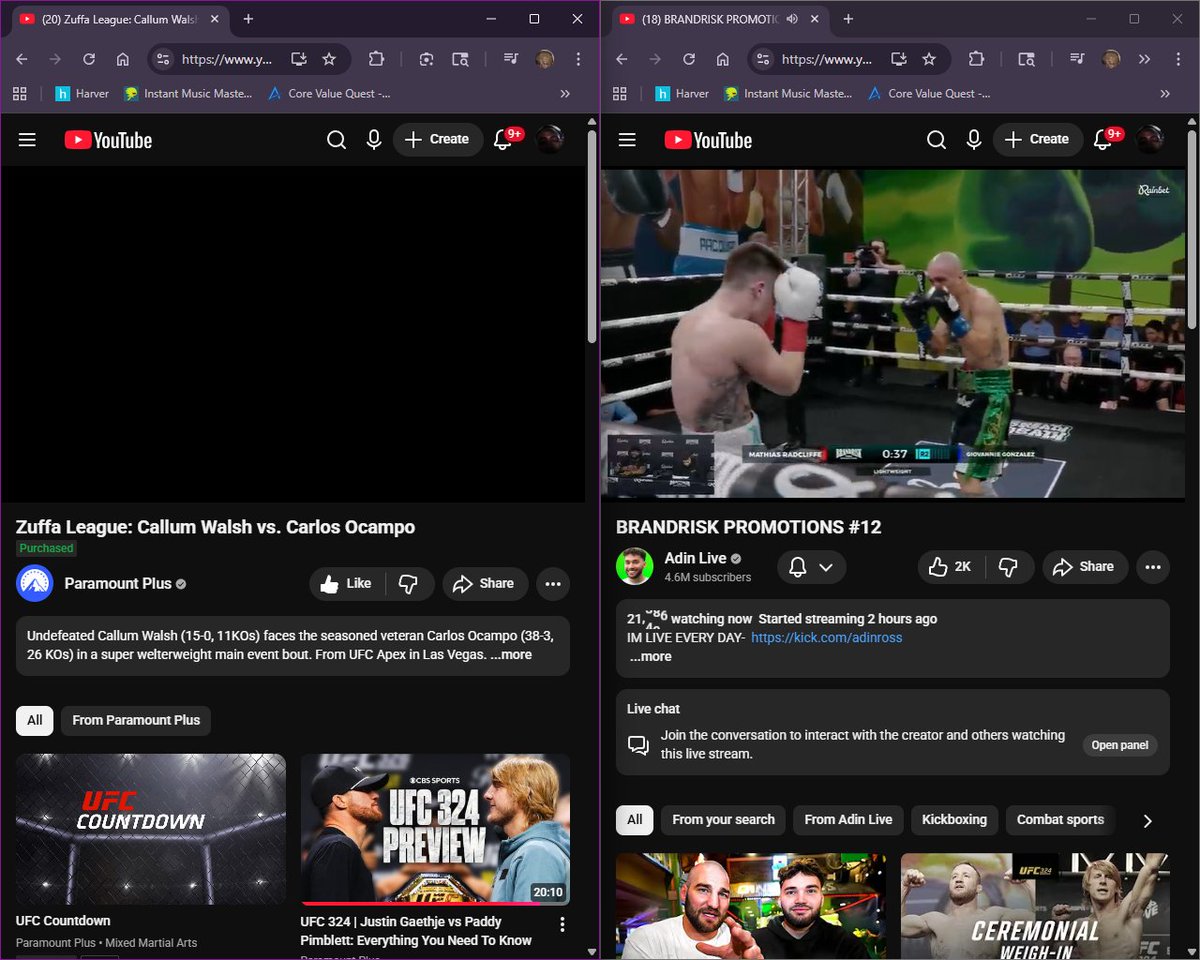Open more actions beside Share on the BRANDRISK stream

point(1153,567)
